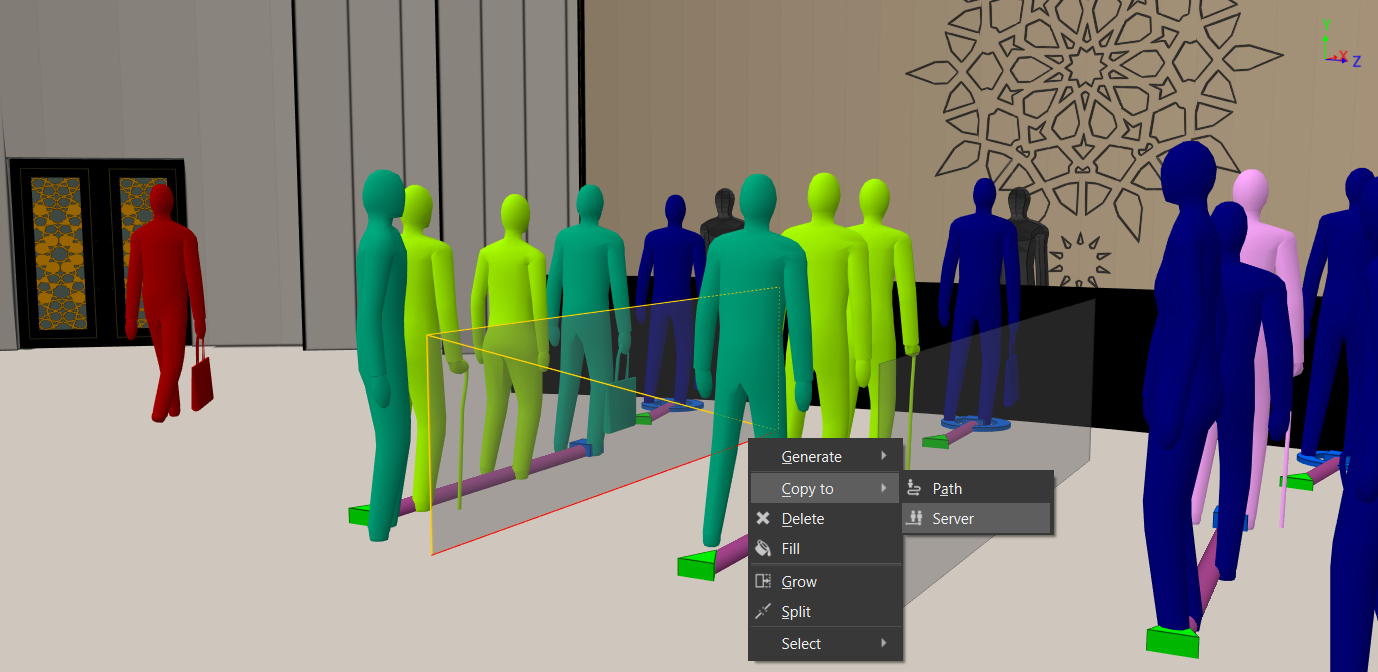The image size is (1378, 672).
Task: Click the Grow icon in context menu
Action: tap(763, 581)
